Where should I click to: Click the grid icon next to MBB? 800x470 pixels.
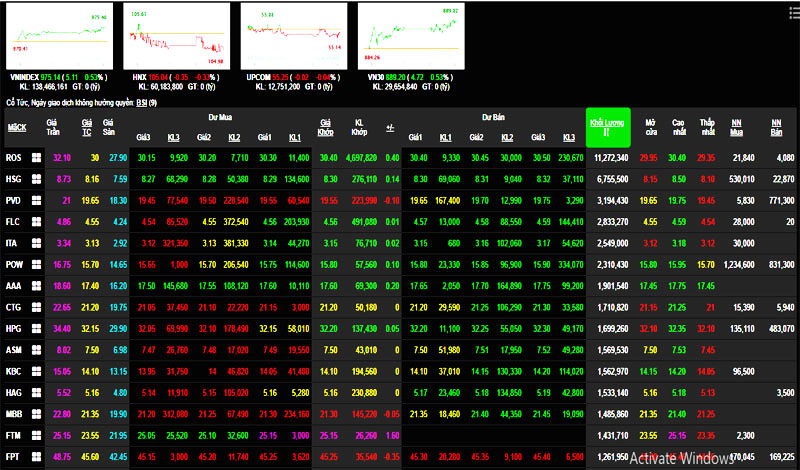click(37, 412)
